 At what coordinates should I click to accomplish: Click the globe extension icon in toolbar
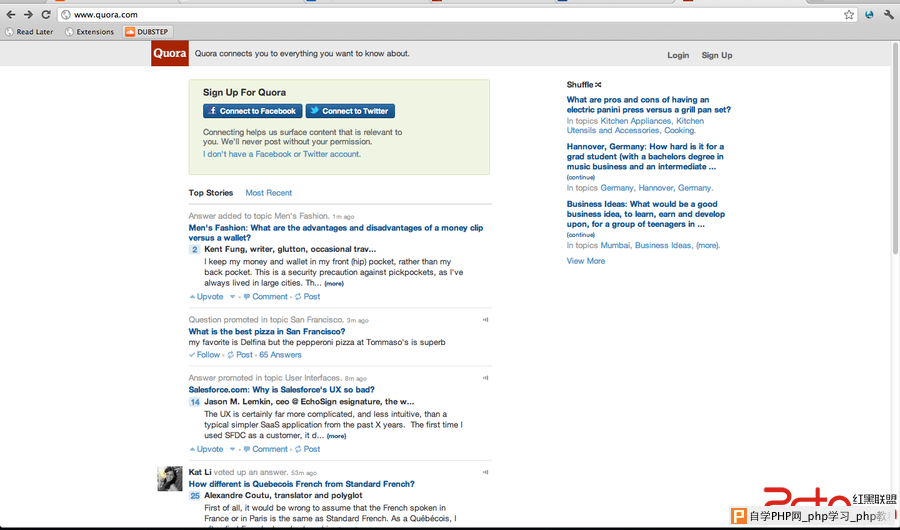click(x=869, y=15)
